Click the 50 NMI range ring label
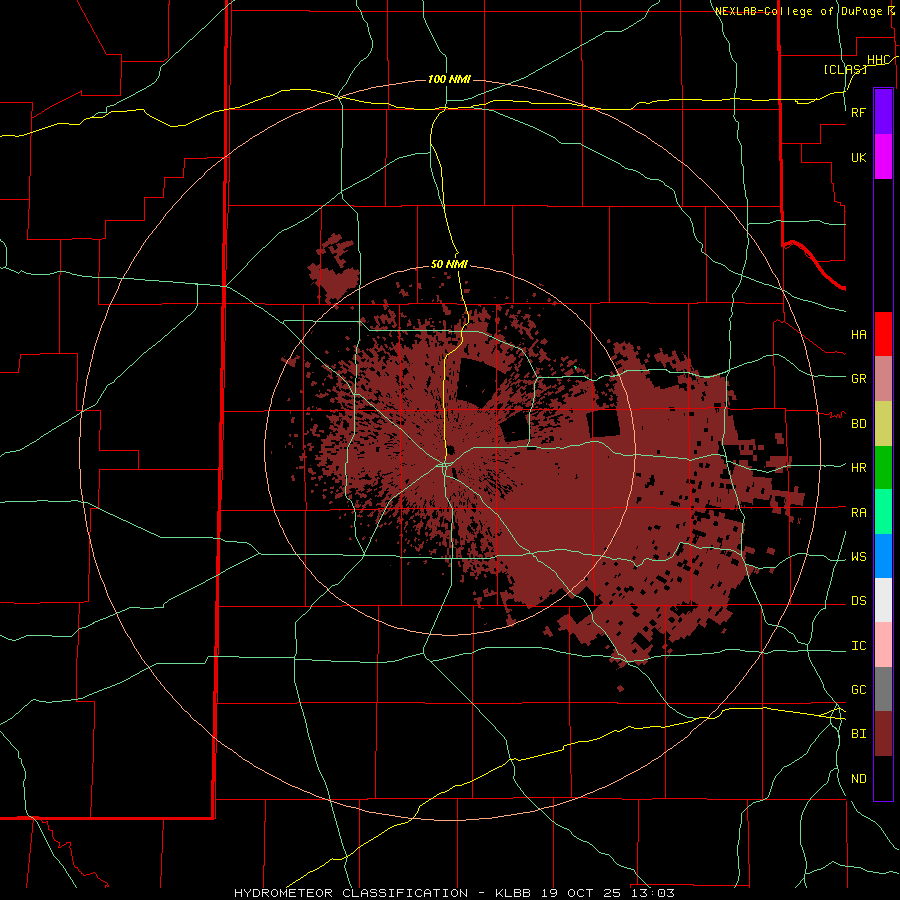Viewport: 900px width, 900px height. point(449,264)
